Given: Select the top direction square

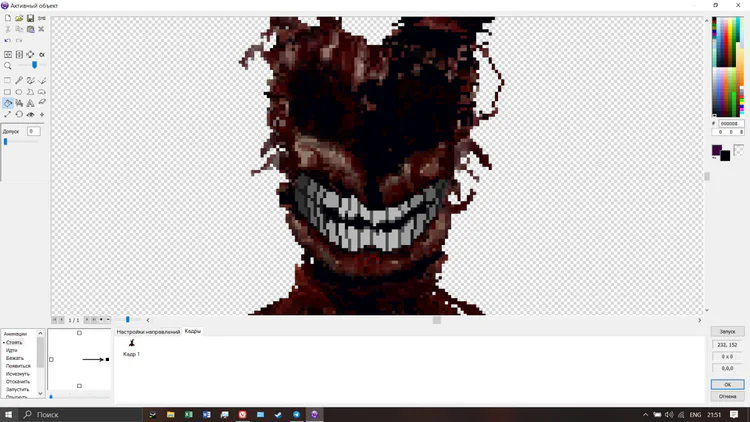Looking at the screenshot, I should click(x=79, y=333).
